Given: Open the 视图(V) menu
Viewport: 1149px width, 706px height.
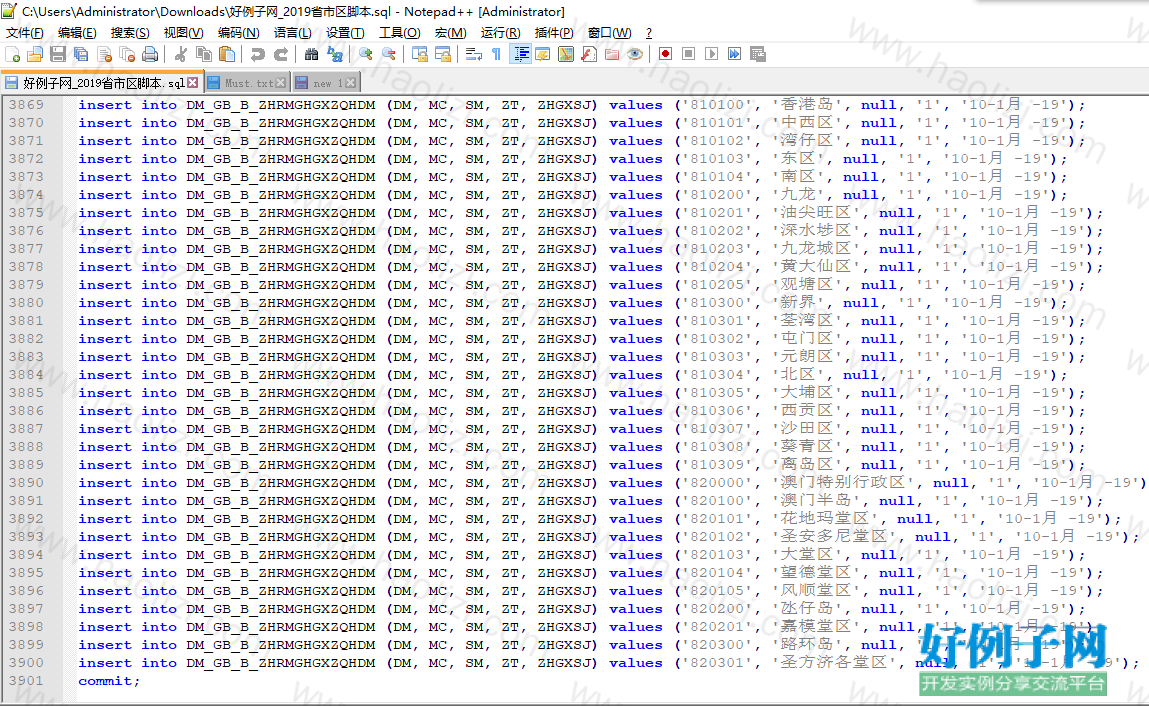Looking at the screenshot, I should tap(183, 33).
